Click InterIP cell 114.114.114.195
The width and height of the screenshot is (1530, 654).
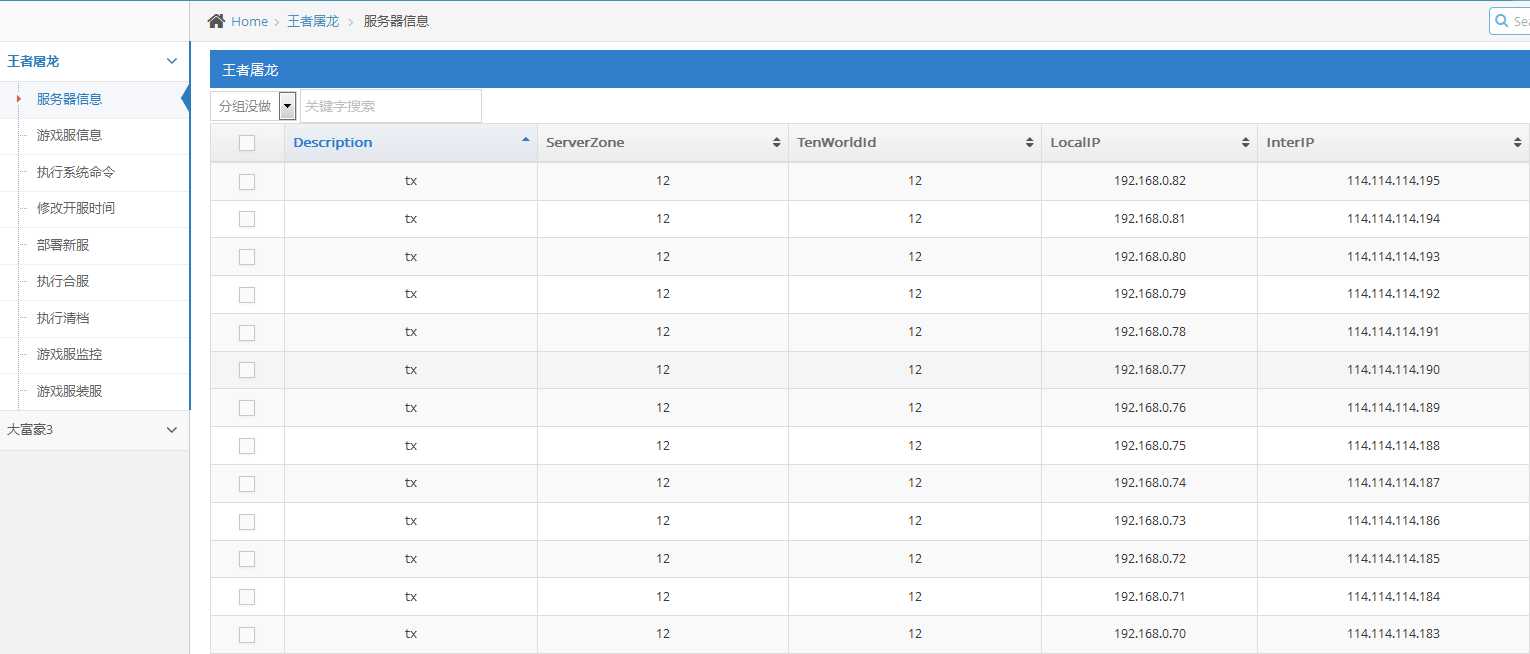click(1393, 181)
